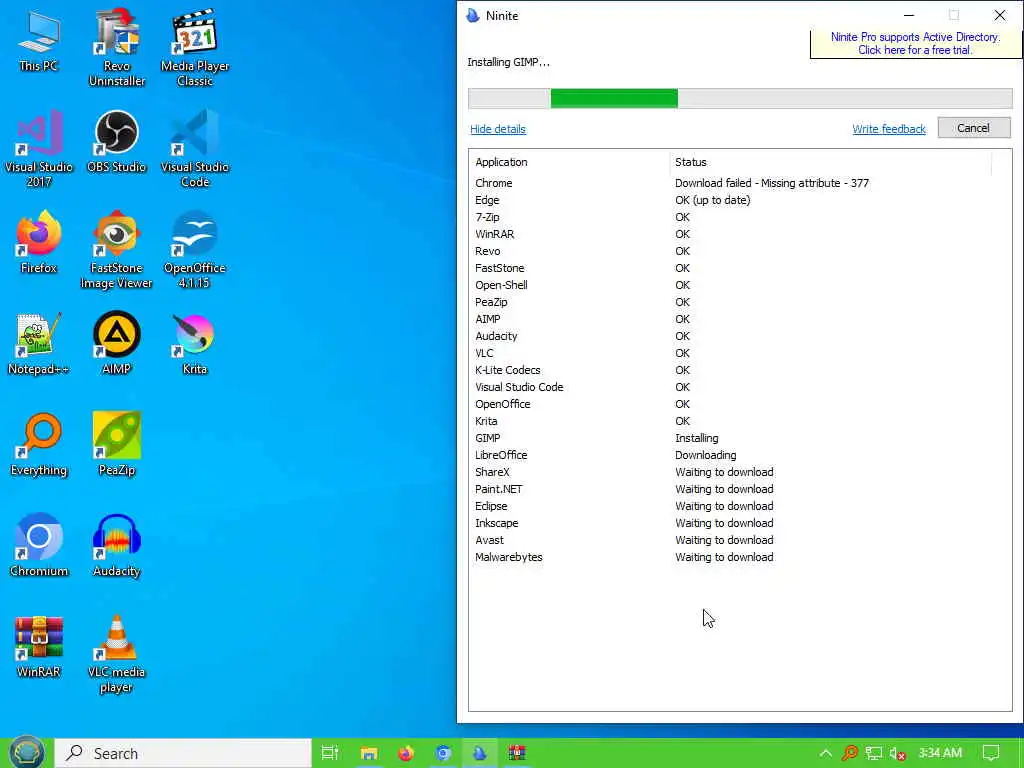Select GIMP's Installing status text

697,438
